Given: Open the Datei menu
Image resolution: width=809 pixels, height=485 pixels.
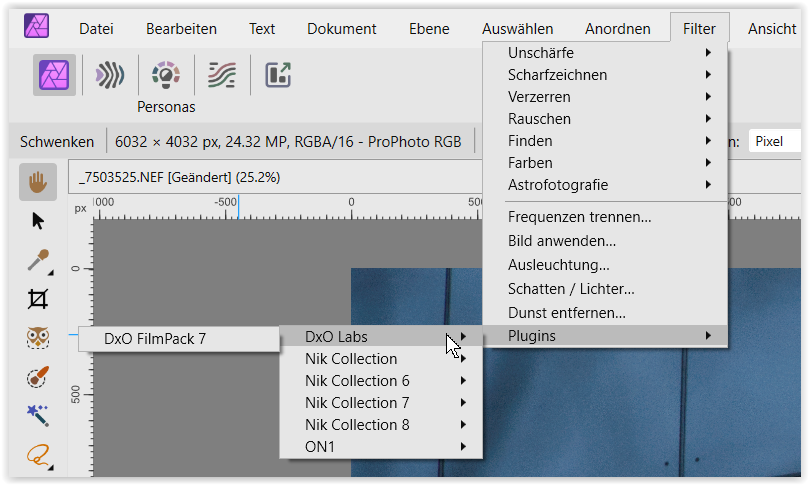Looking at the screenshot, I should click(96, 29).
